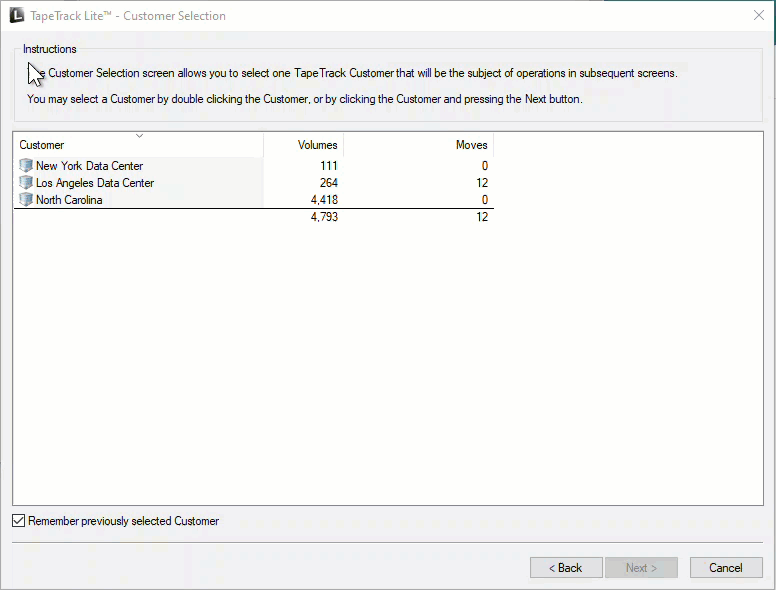The width and height of the screenshot is (776, 590).
Task: Click the Instructions group label
Action: [x=49, y=49]
